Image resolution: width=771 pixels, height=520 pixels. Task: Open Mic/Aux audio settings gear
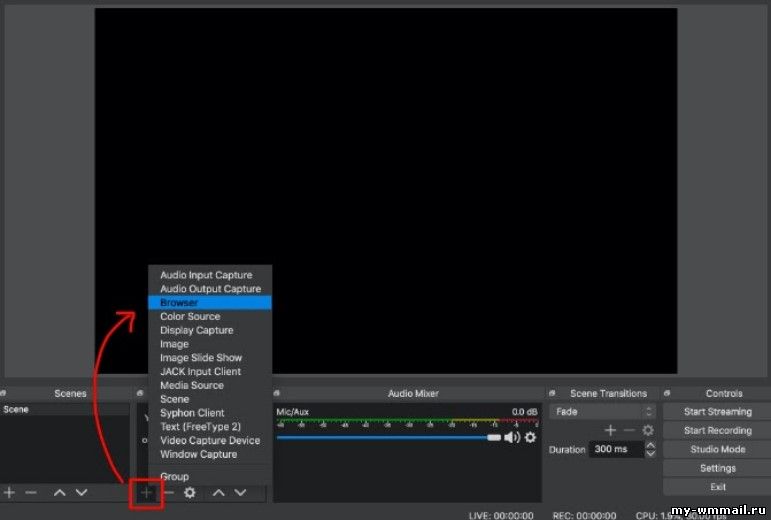(530, 437)
